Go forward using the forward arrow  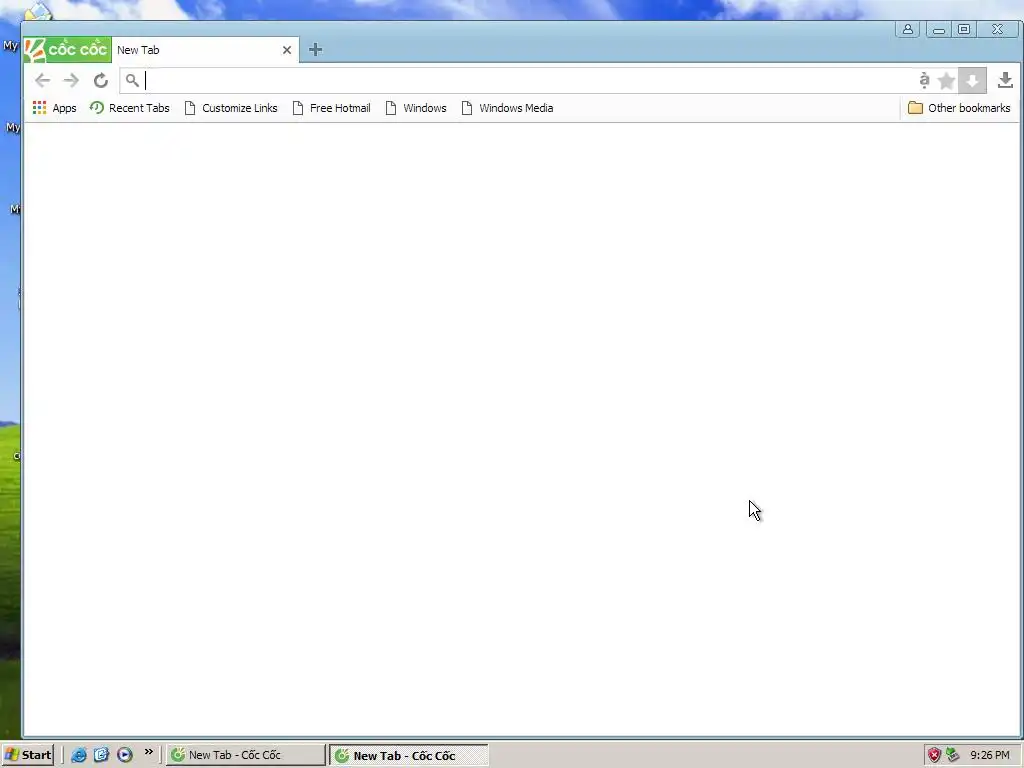71,80
